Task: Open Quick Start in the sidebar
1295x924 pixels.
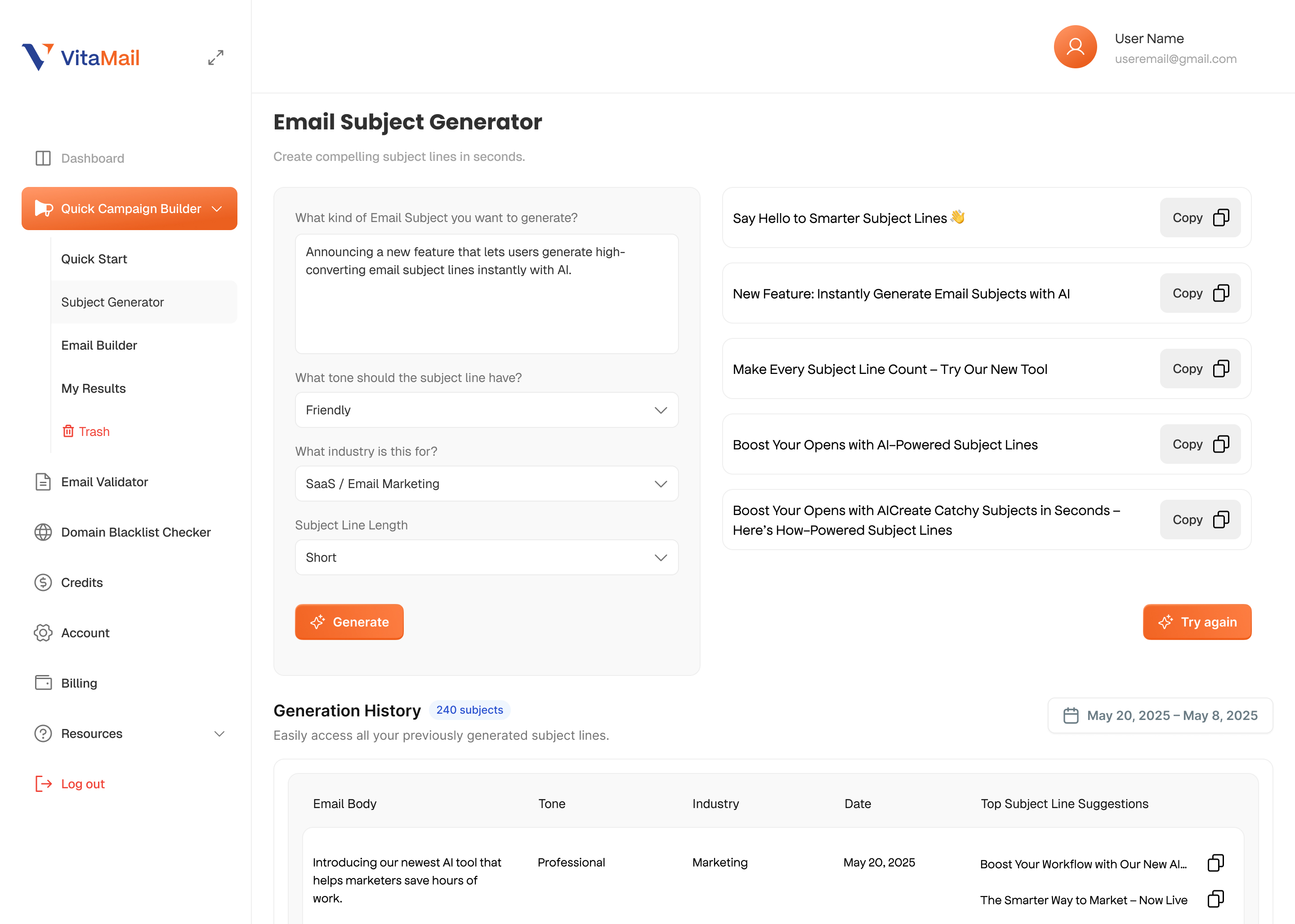Action: (94, 259)
